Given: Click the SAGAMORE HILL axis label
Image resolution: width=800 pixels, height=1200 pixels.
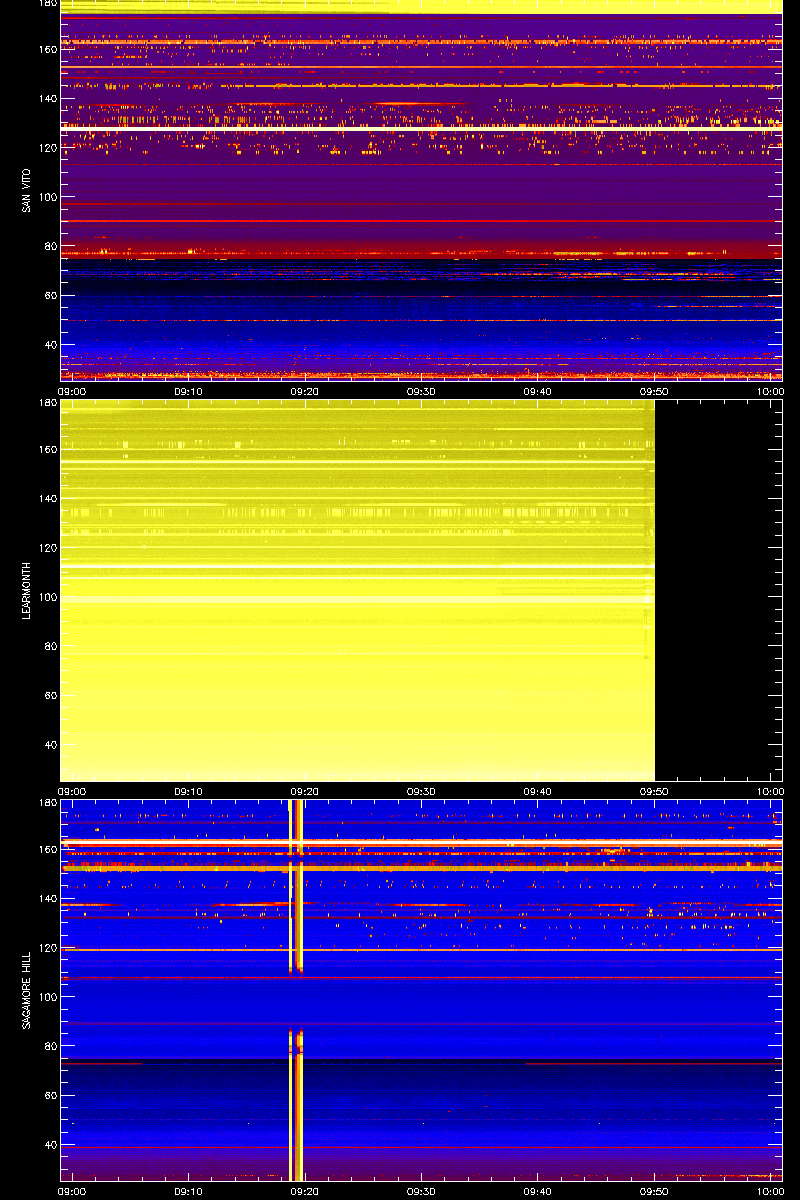Looking at the screenshot, I should (26, 990).
